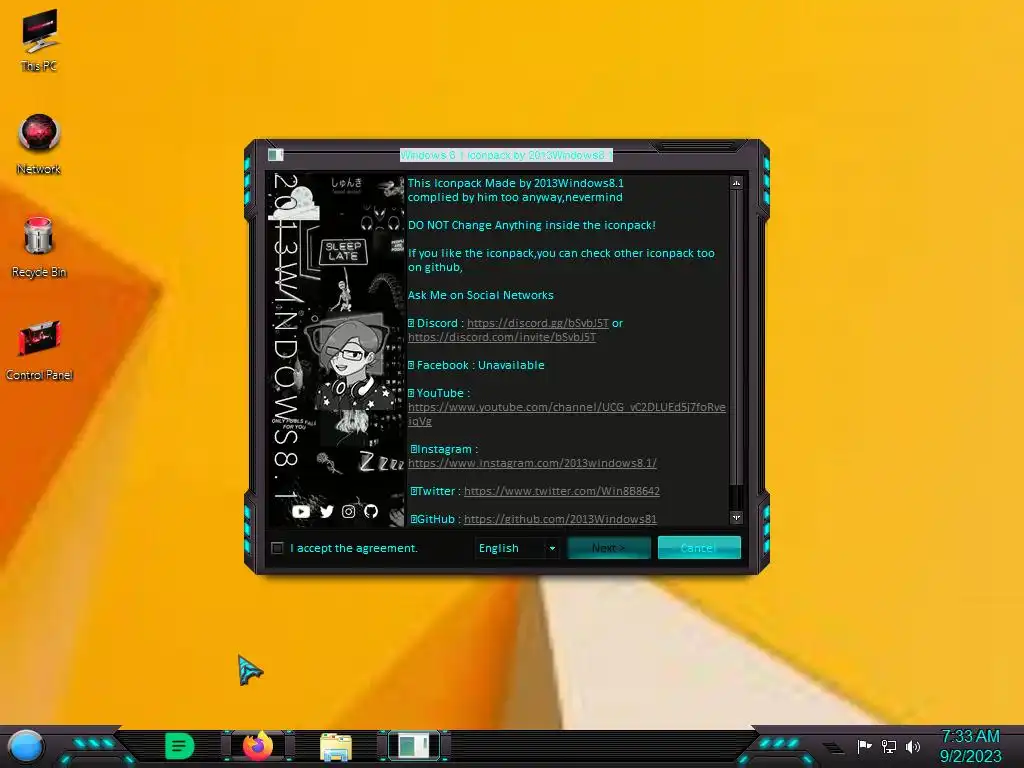Open Action Center flag in system tray
1024x768 pixels.
pyautogui.click(x=864, y=746)
